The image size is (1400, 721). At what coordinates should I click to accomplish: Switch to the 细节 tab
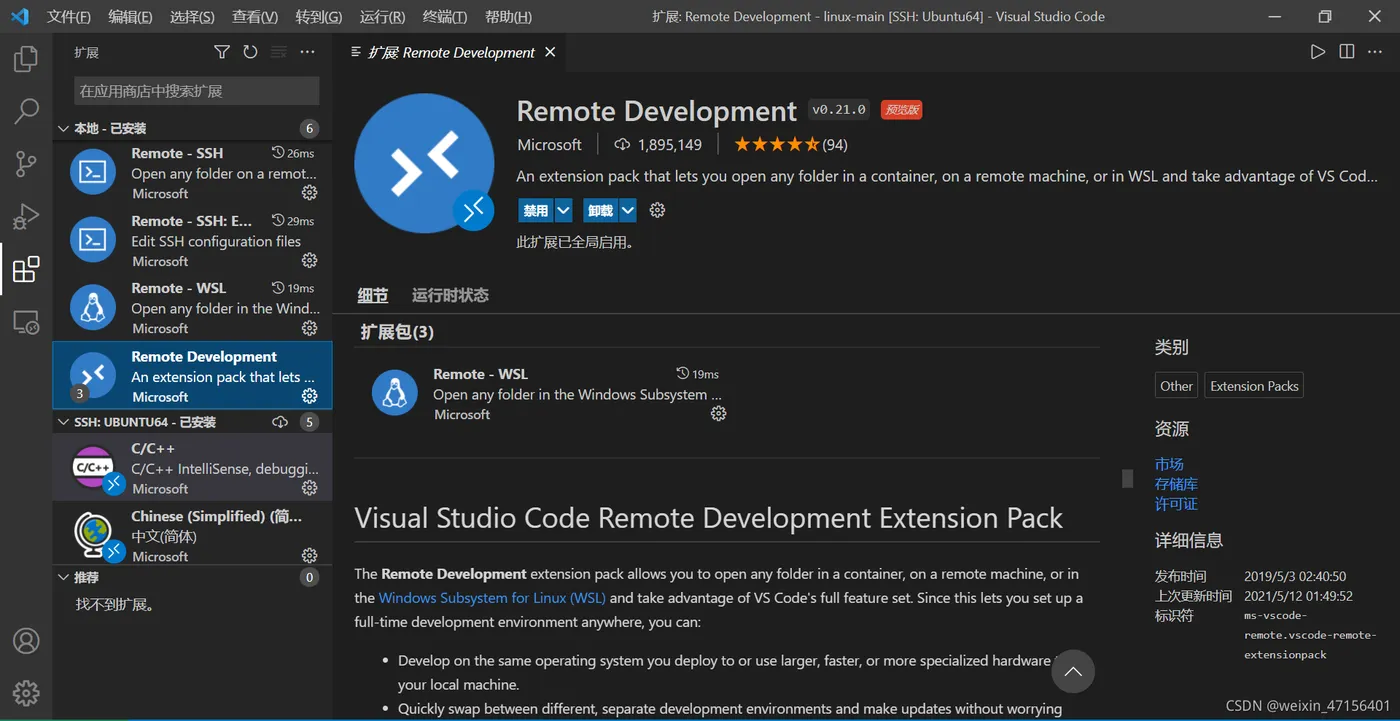click(x=373, y=295)
